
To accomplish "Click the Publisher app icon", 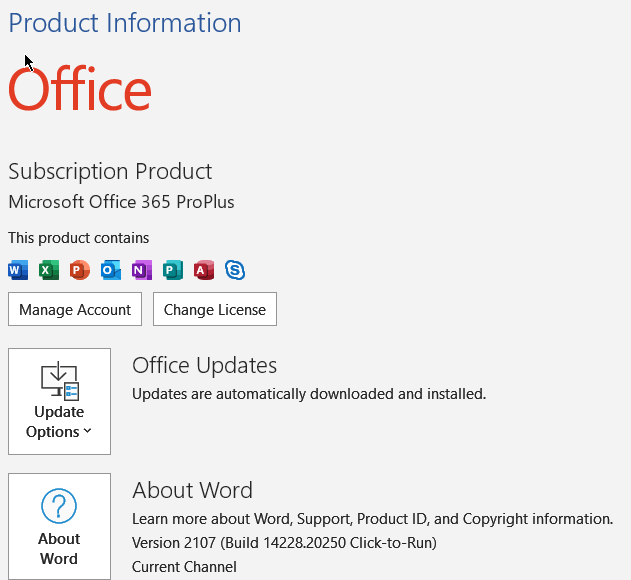I will 173,270.
